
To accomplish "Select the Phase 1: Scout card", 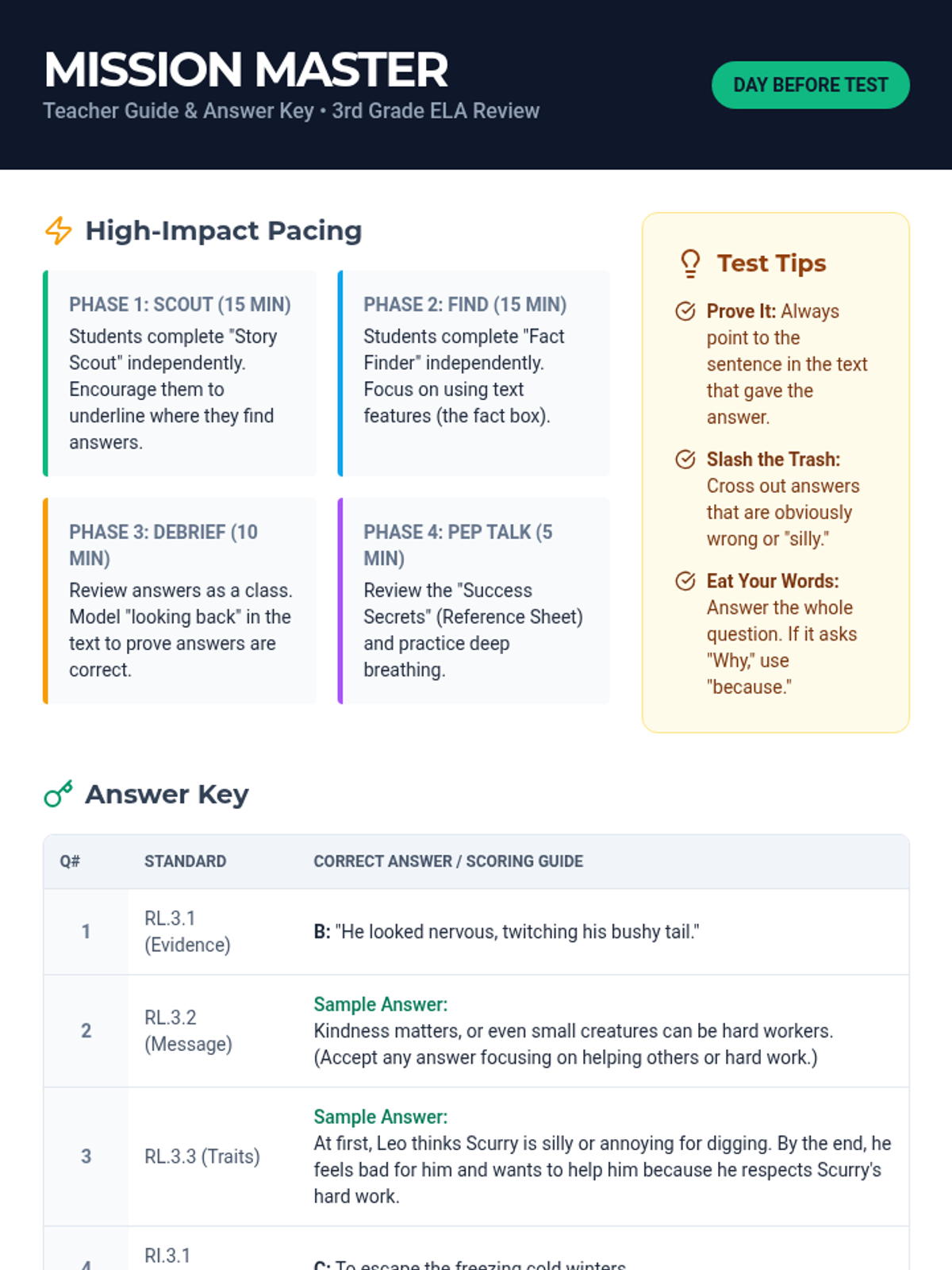I will click(x=179, y=373).
